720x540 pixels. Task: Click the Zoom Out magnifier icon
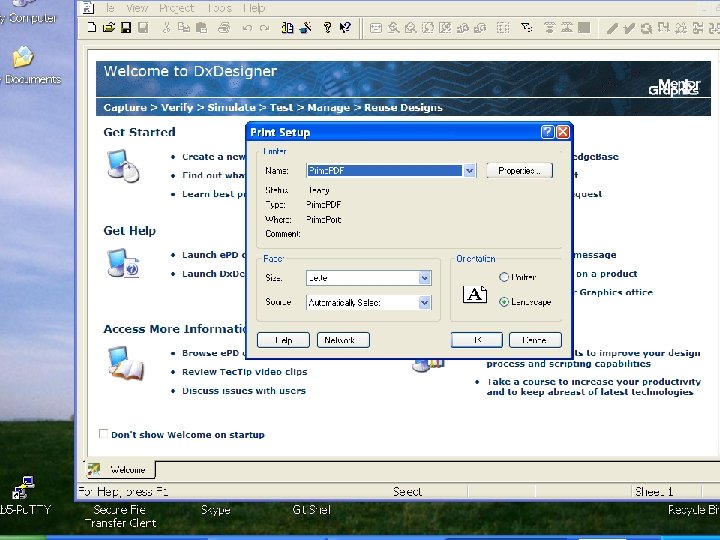(x=411, y=28)
